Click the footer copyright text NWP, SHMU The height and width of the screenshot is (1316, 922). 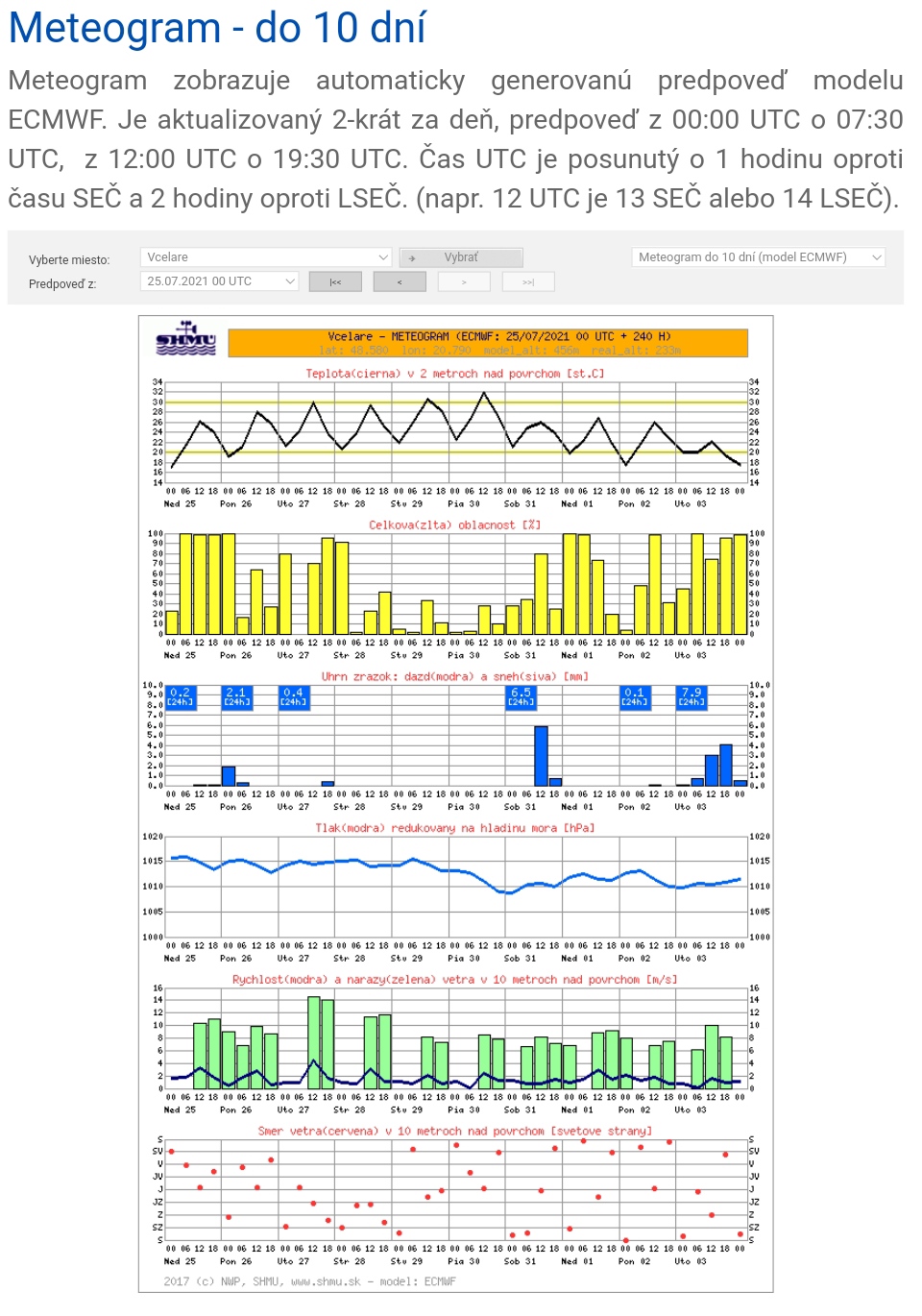[x=309, y=1281]
